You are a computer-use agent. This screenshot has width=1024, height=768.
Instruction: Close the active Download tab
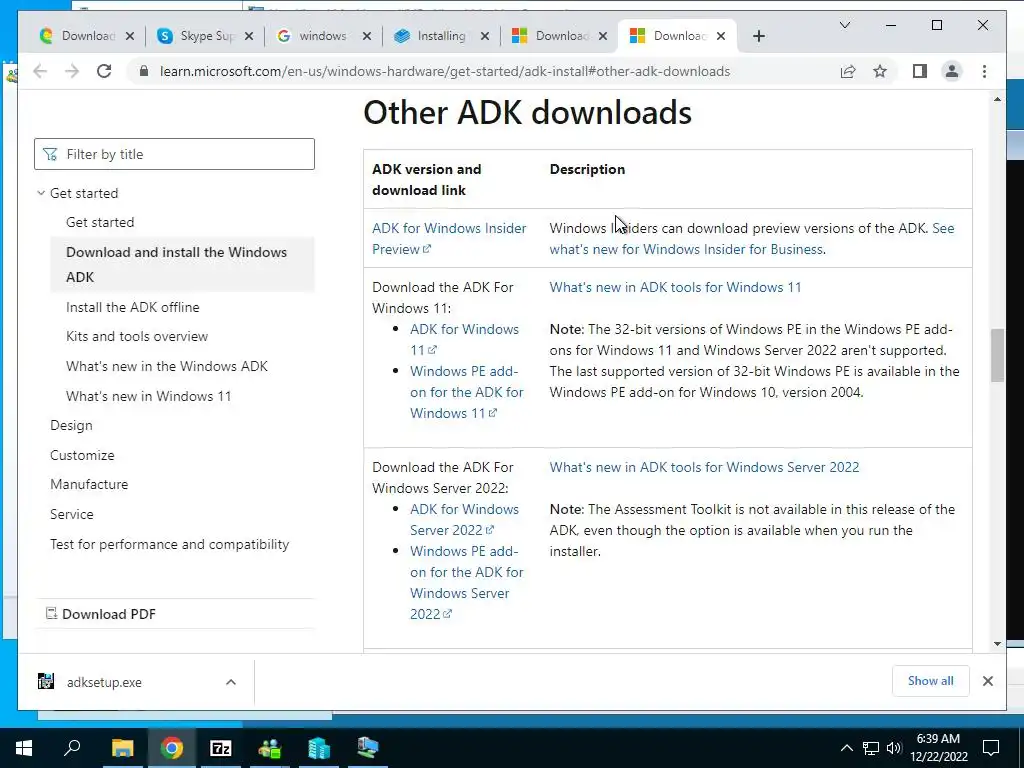(720, 37)
